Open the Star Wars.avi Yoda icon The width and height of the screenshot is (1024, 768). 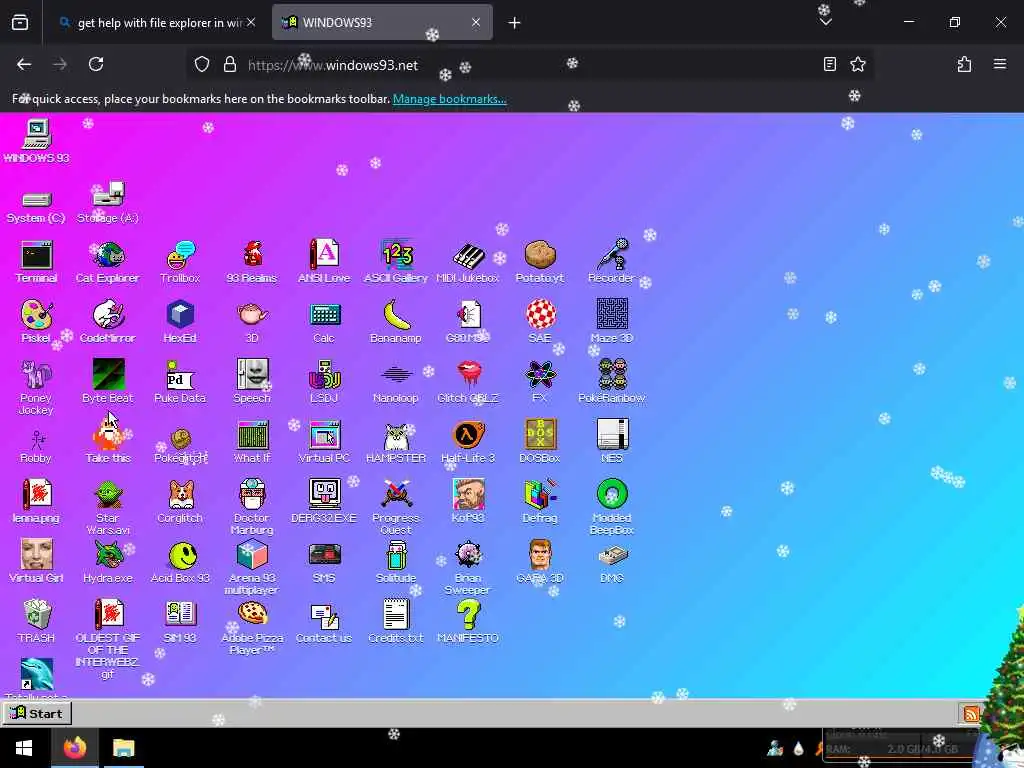[108, 508]
